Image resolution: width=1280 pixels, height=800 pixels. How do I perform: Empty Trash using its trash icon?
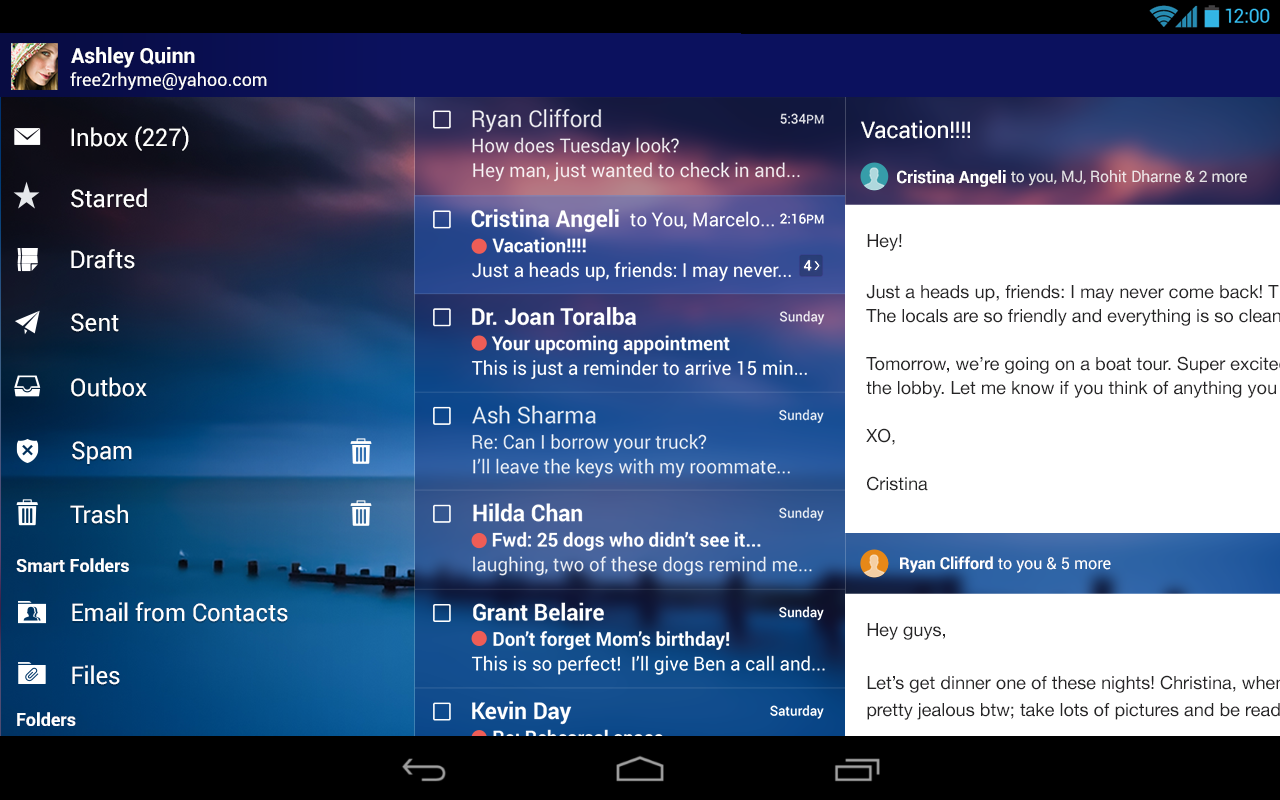coord(360,514)
